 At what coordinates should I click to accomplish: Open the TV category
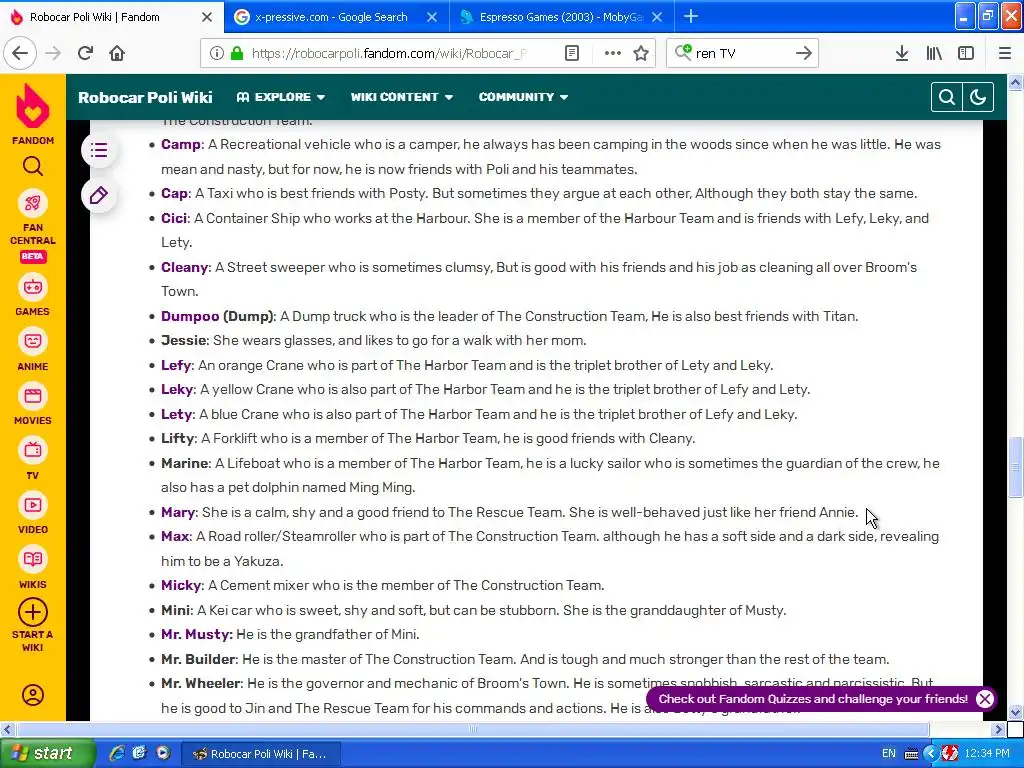(33, 460)
